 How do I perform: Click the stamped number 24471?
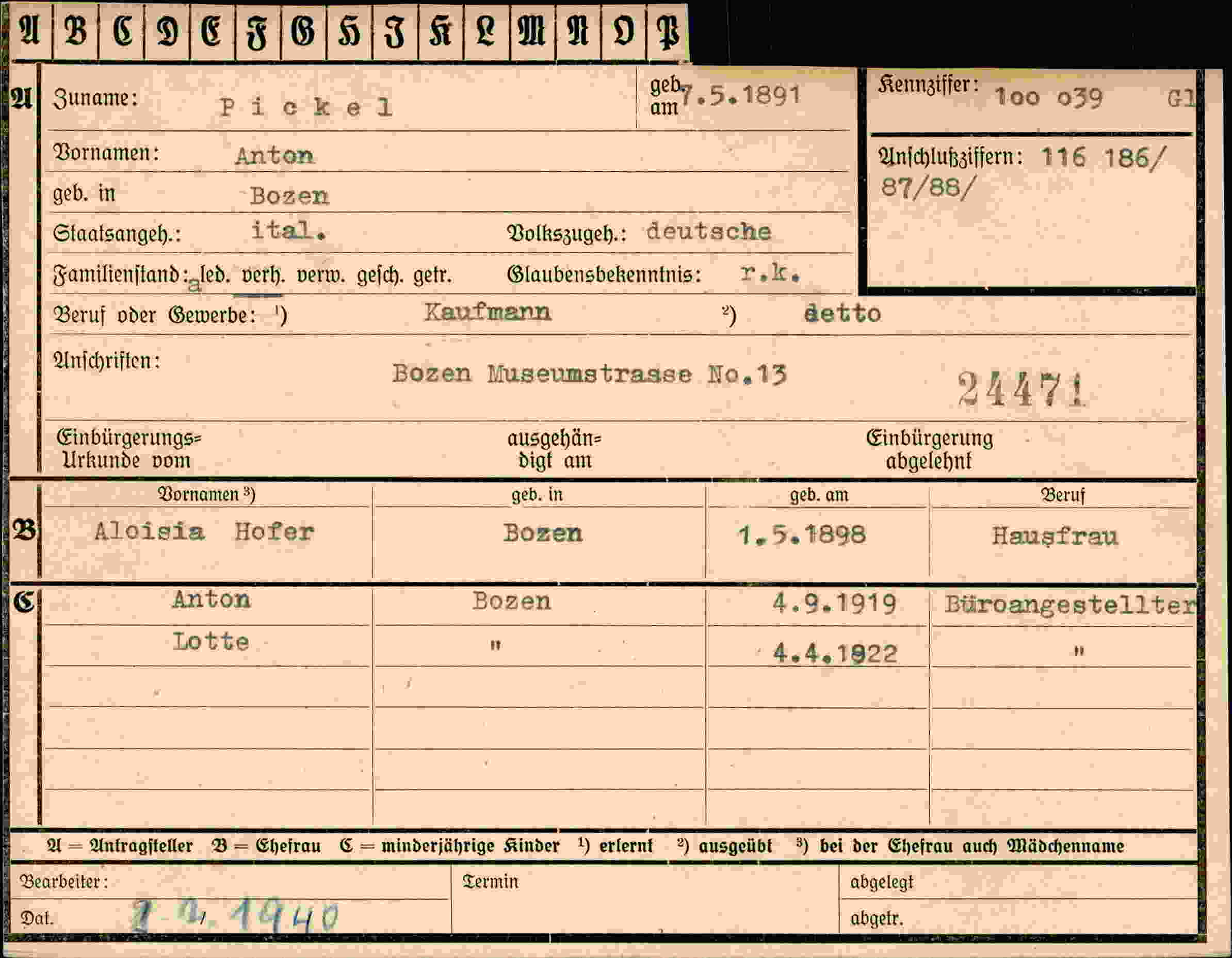click(1022, 389)
